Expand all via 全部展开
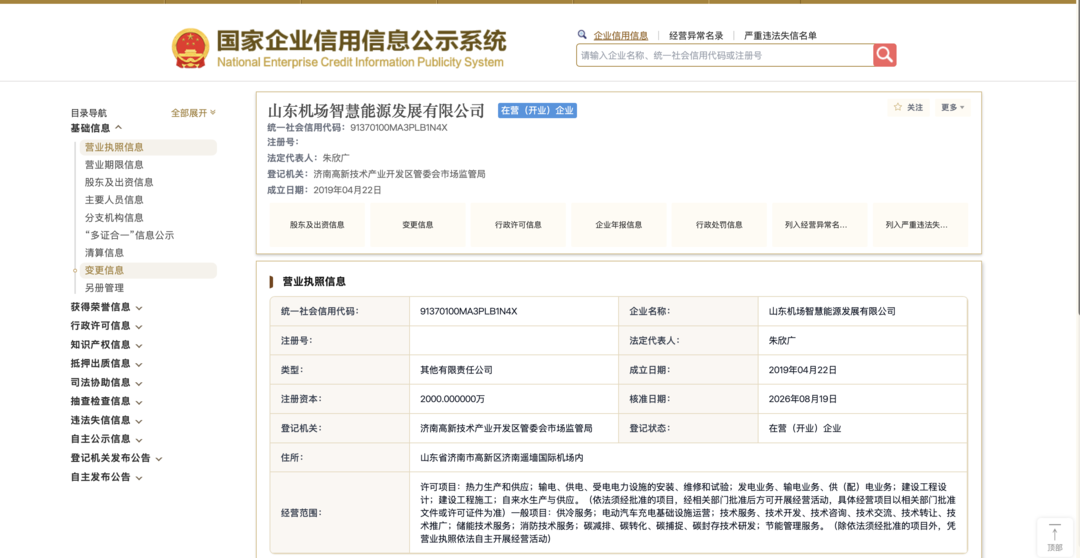This screenshot has height=558, width=1080. click(x=193, y=113)
